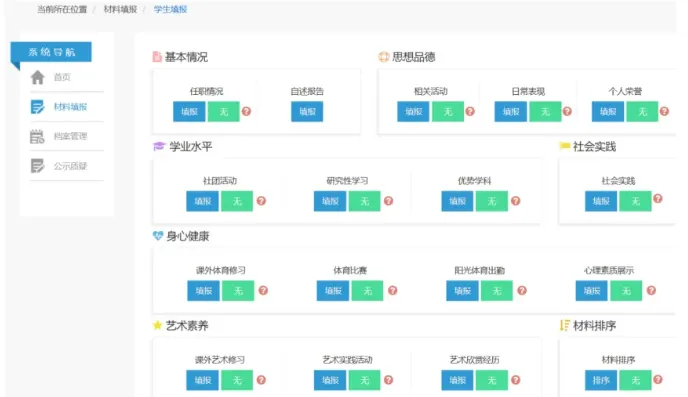688x397 pixels.
Task: Click 填报 under 艺术实践活动
Action: 330,380
